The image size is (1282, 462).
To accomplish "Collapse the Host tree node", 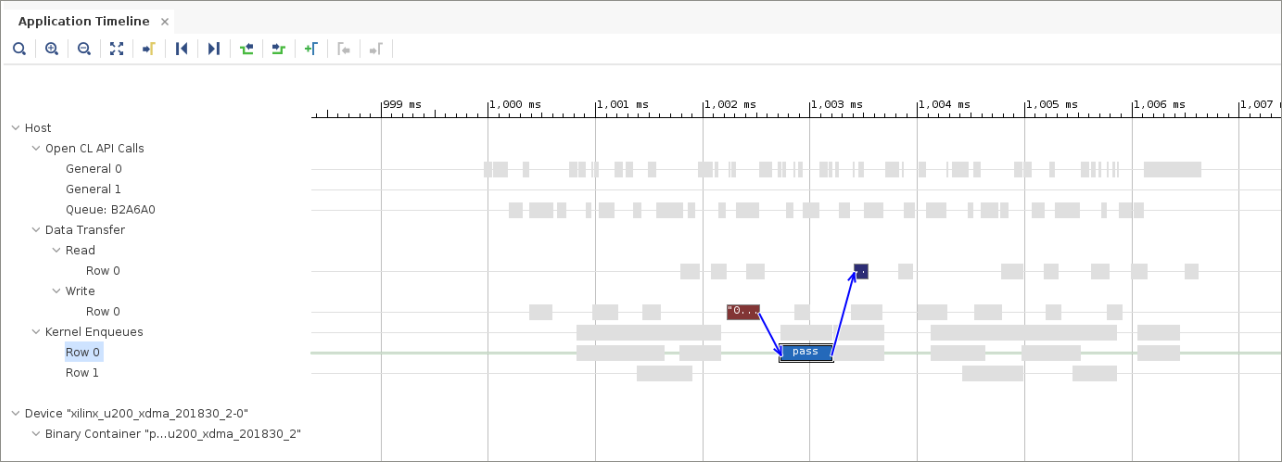I will tap(16, 128).
